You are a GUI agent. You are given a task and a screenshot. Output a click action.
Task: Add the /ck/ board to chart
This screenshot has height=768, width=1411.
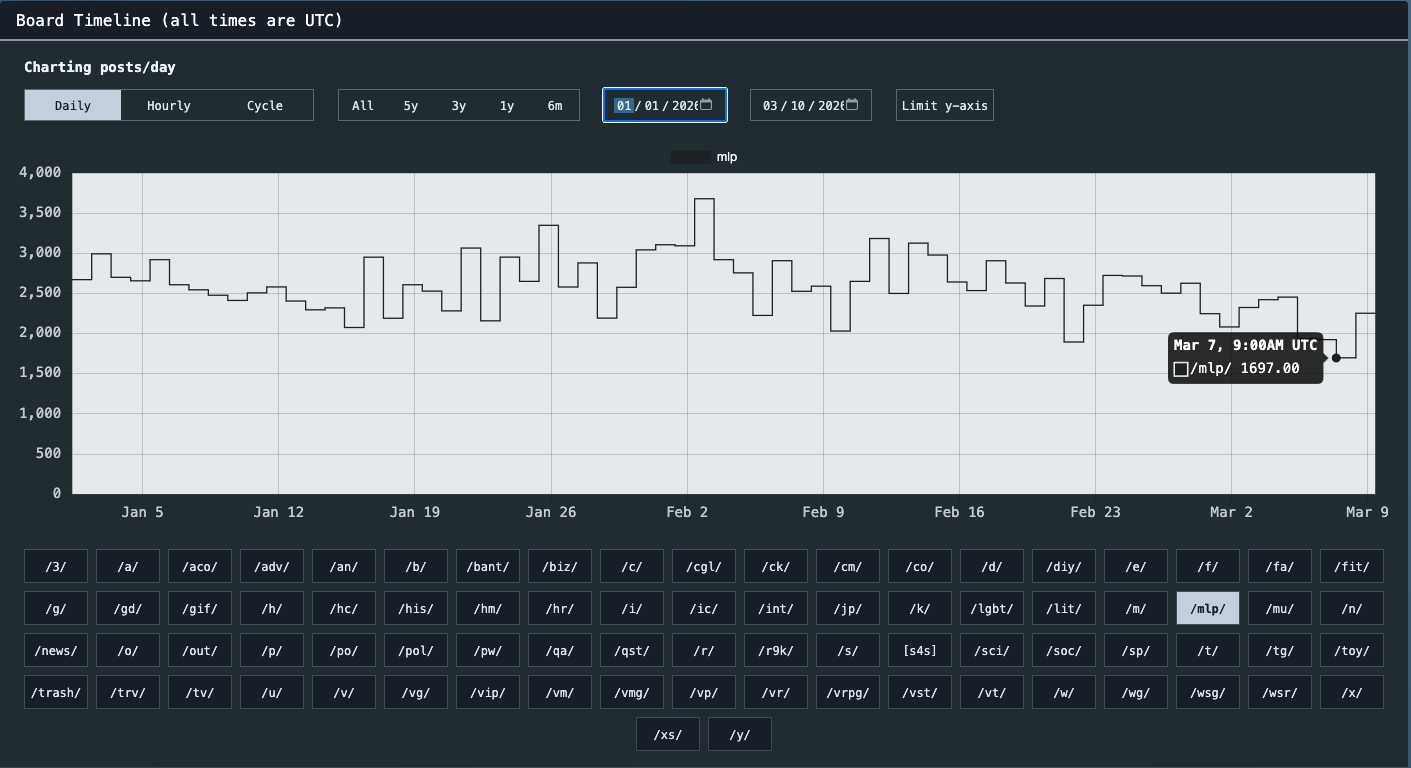tap(776, 566)
